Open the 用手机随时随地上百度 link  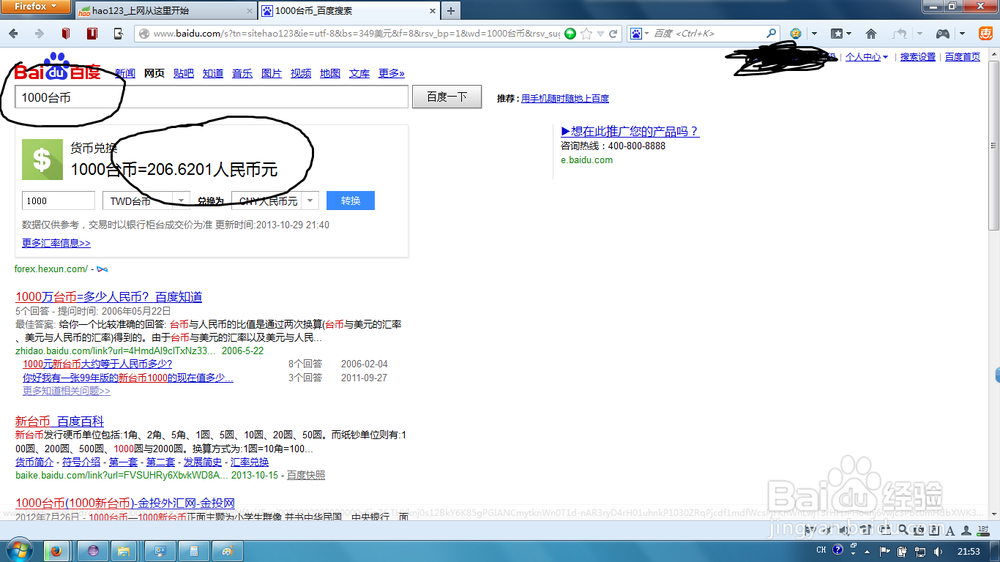(565, 98)
